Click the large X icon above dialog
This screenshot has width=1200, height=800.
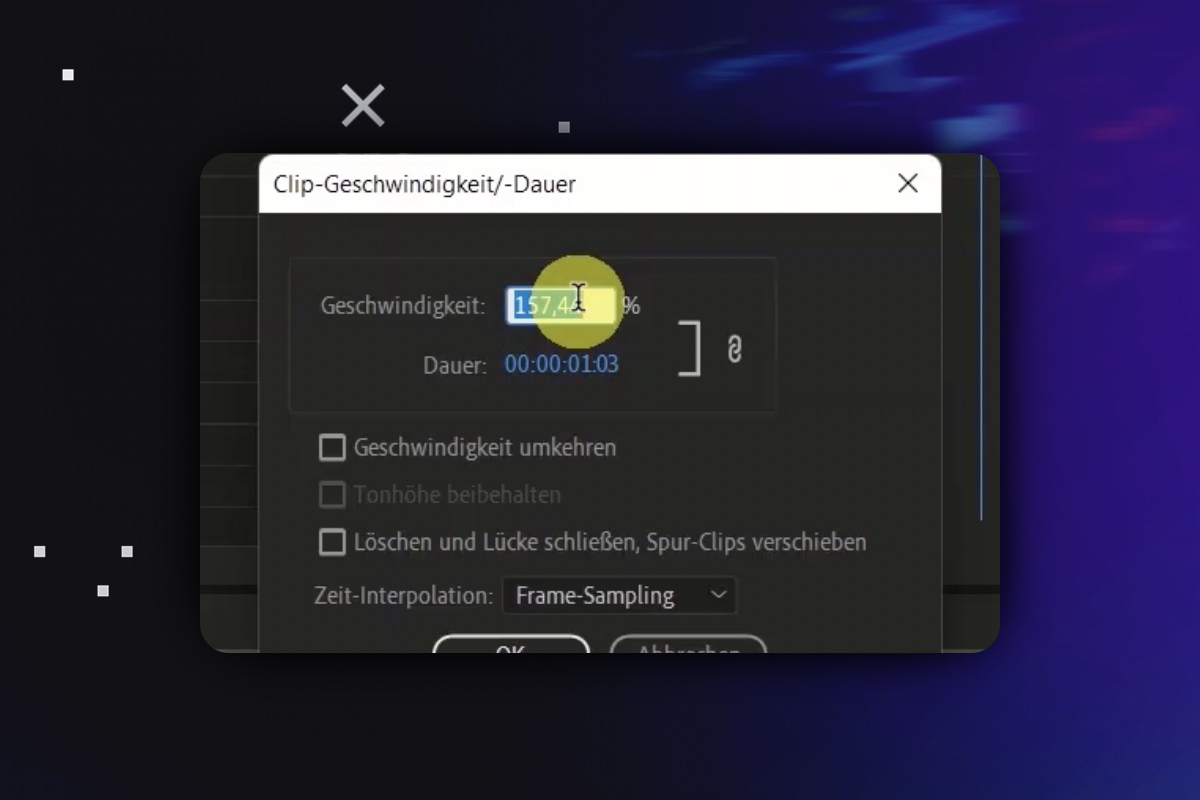coord(363,105)
